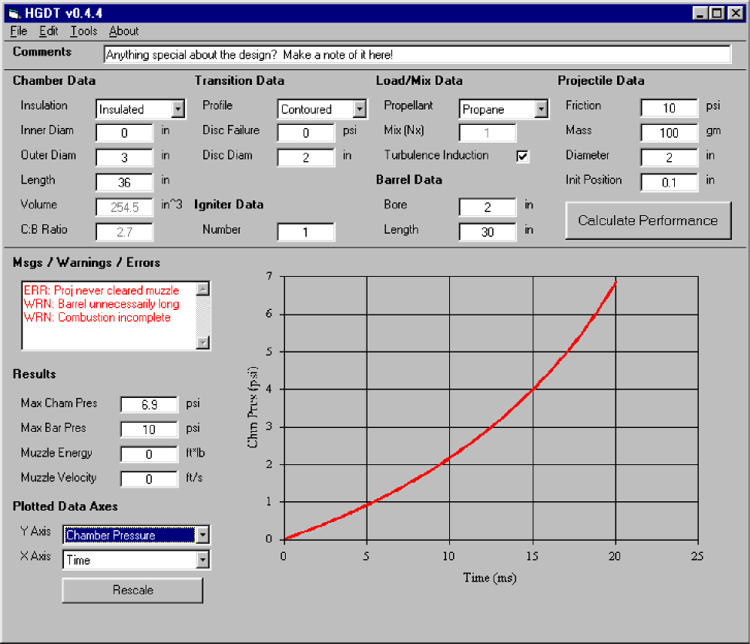Click the Rescale button
Image resolution: width=750 pixels, height=644 pixels.
[x=132, y=590]
